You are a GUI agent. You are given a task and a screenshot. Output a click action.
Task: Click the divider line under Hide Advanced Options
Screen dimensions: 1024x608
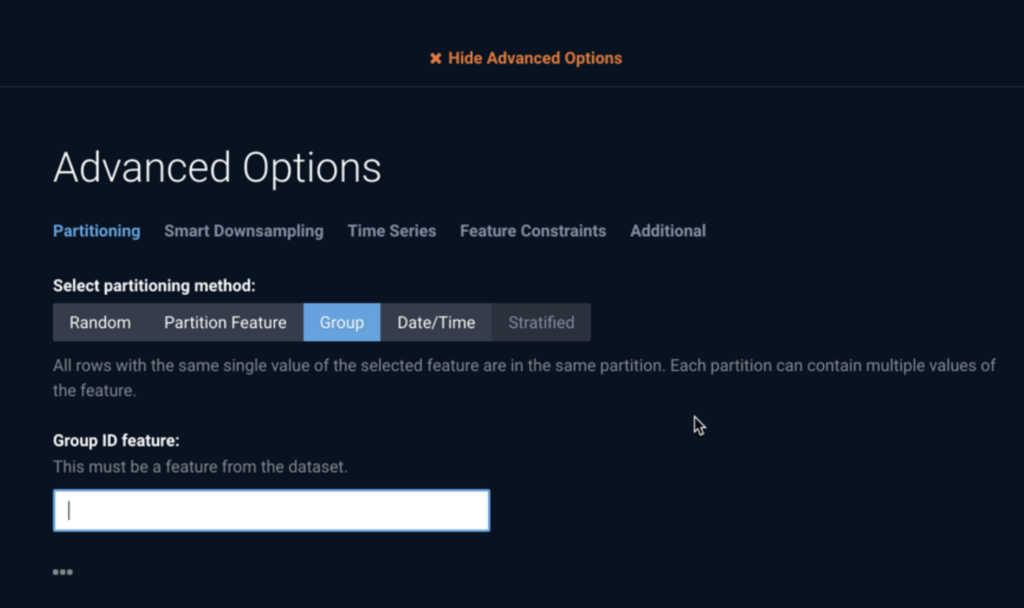tap(512, 87)
